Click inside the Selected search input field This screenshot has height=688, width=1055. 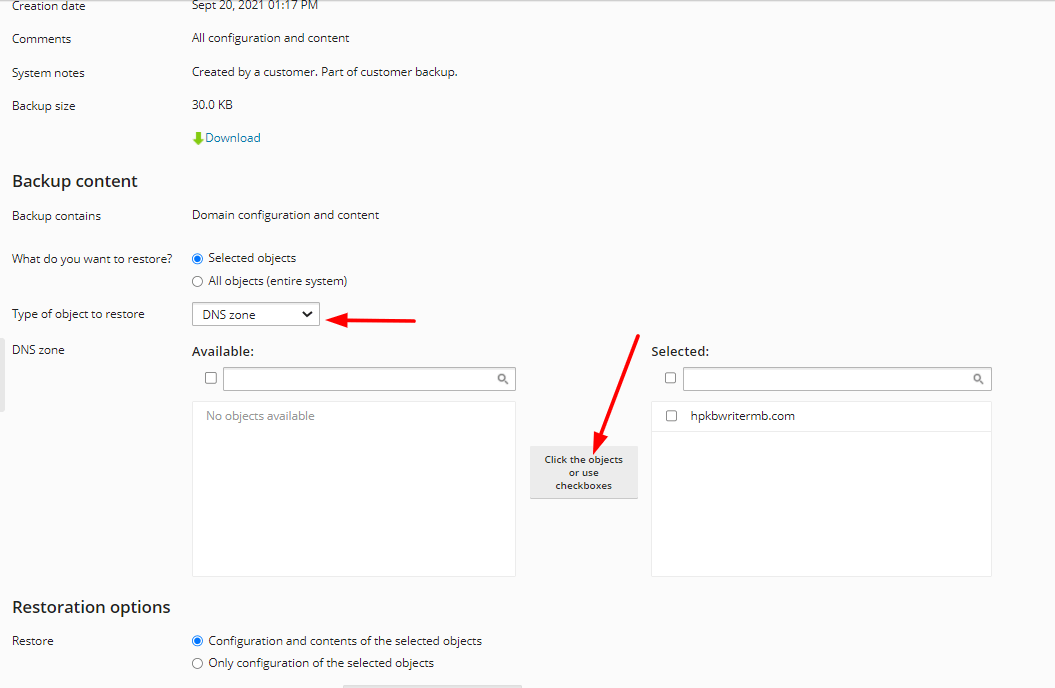click(830, 378)
